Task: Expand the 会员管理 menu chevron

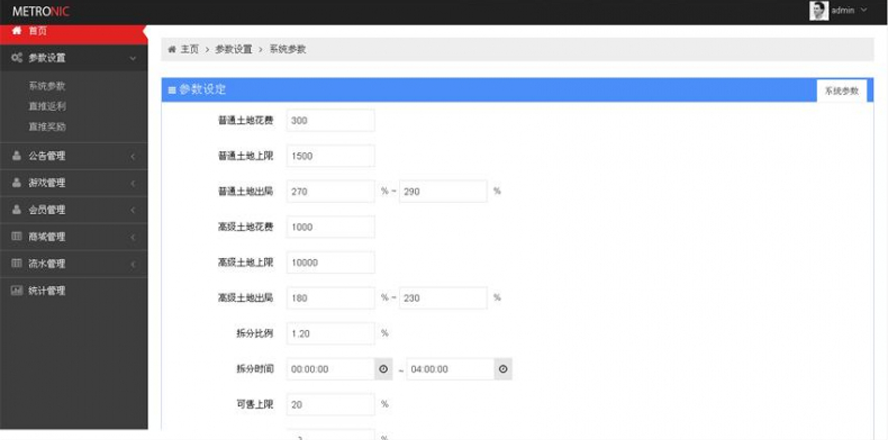Action: (133, 210)
